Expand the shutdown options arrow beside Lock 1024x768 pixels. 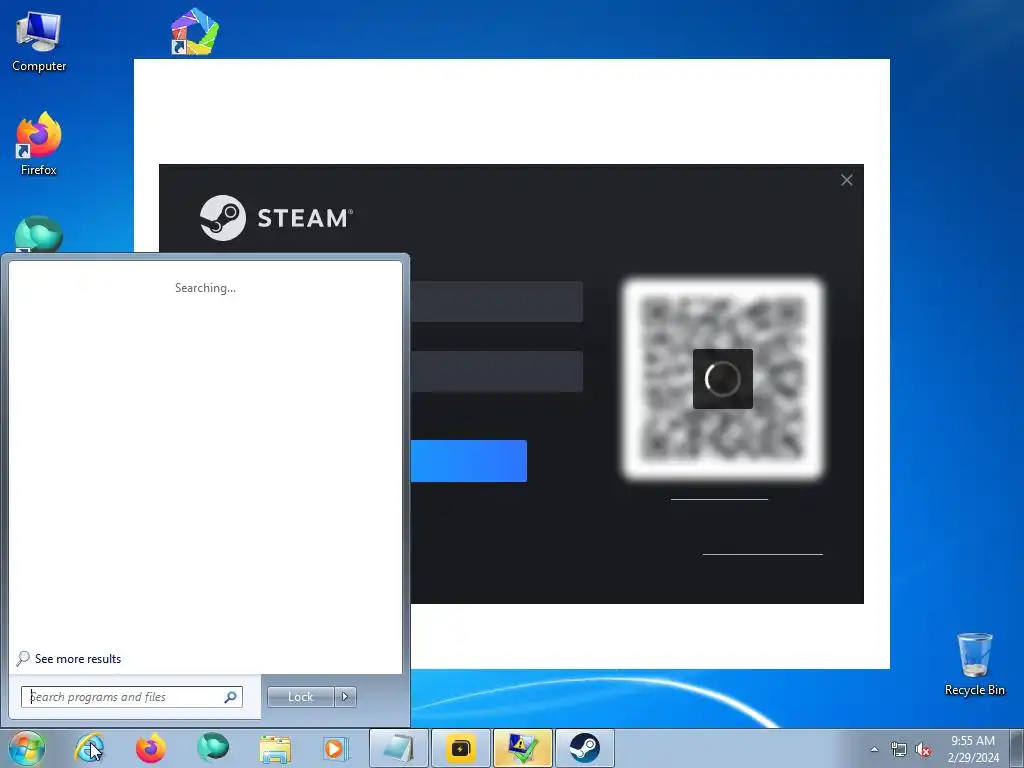coord(345,697)
